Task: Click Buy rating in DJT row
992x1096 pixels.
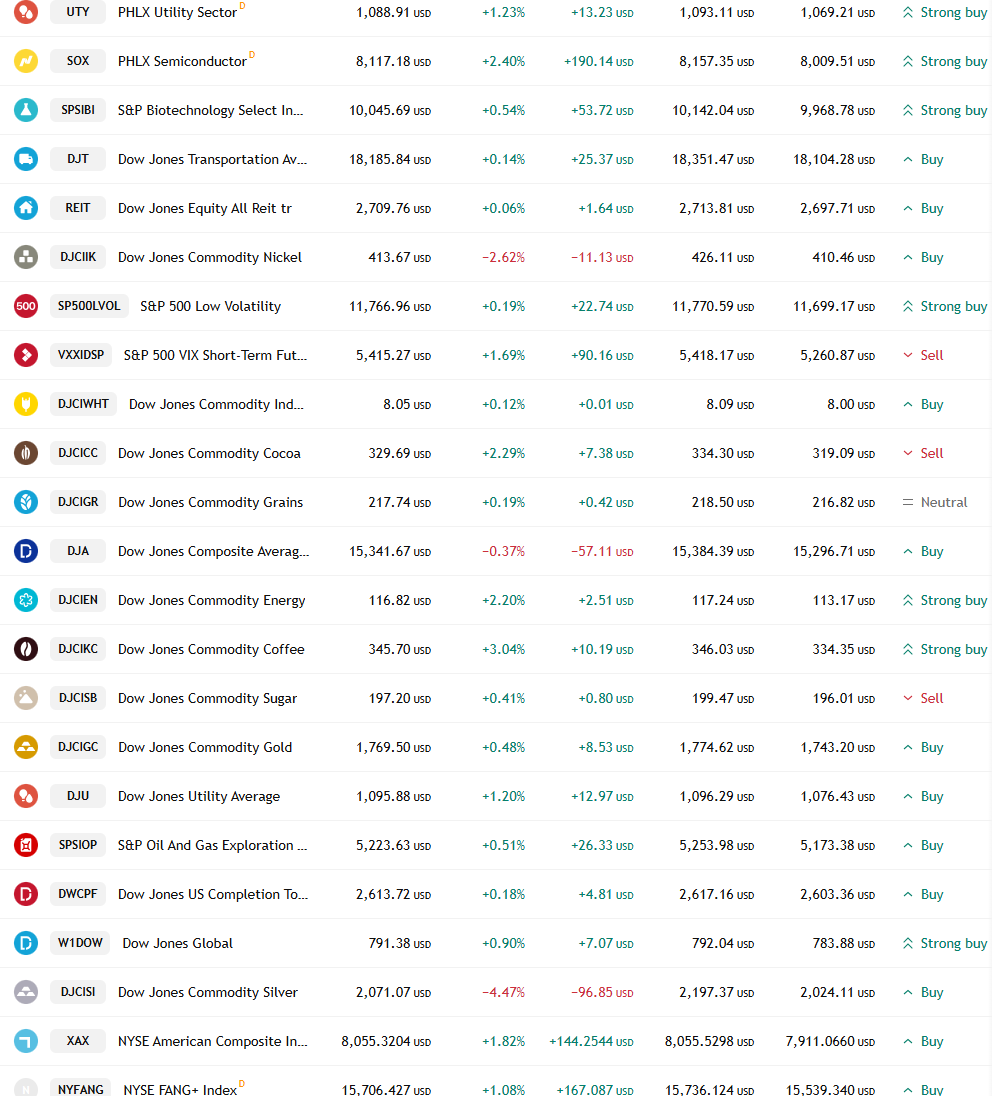Action: pyautogui.click(x=923, y=159)
